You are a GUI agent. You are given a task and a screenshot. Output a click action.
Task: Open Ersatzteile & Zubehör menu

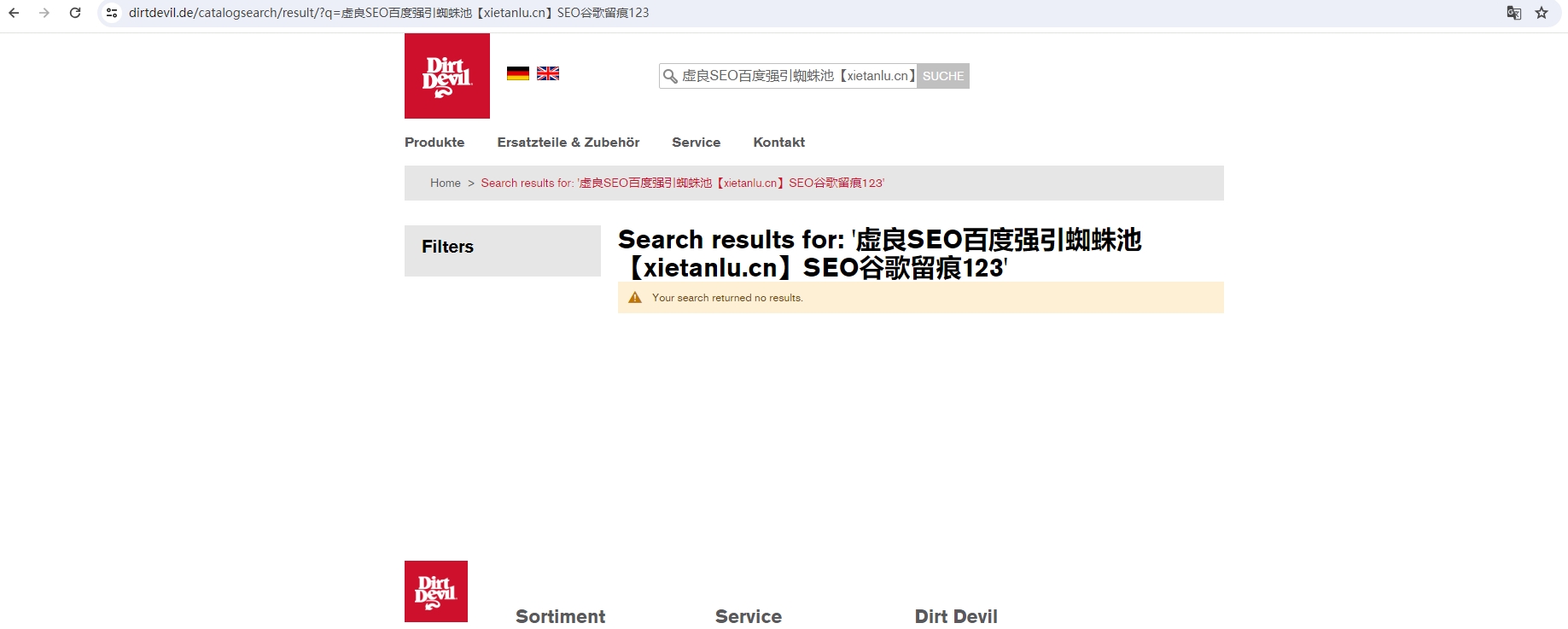[x=568, y=143]
